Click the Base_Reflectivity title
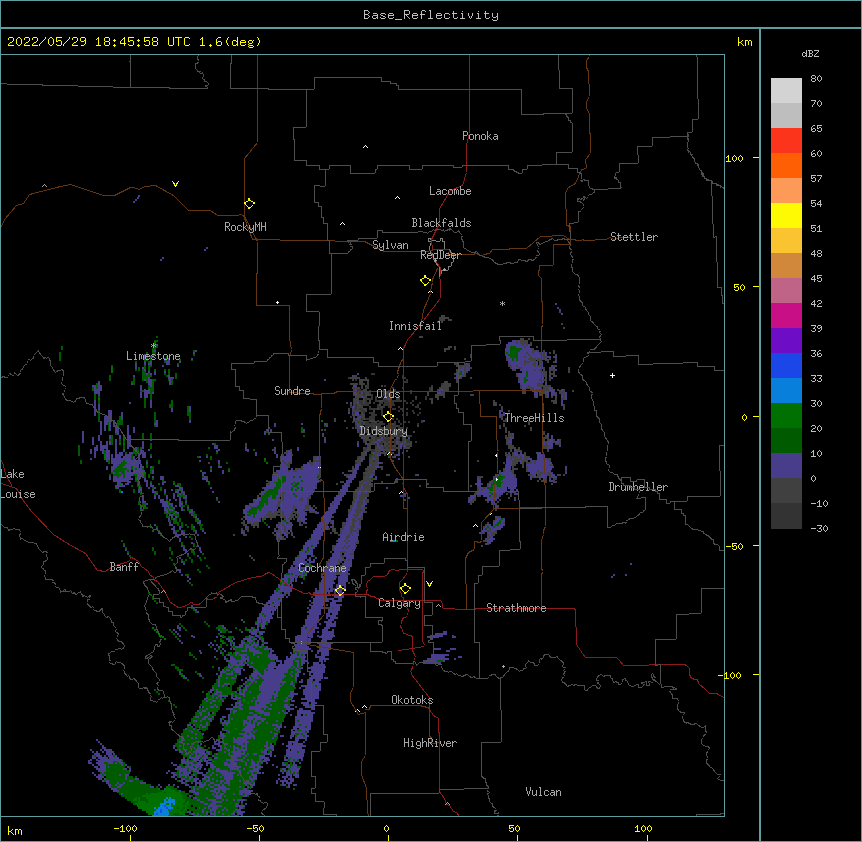 coord(431,15)
